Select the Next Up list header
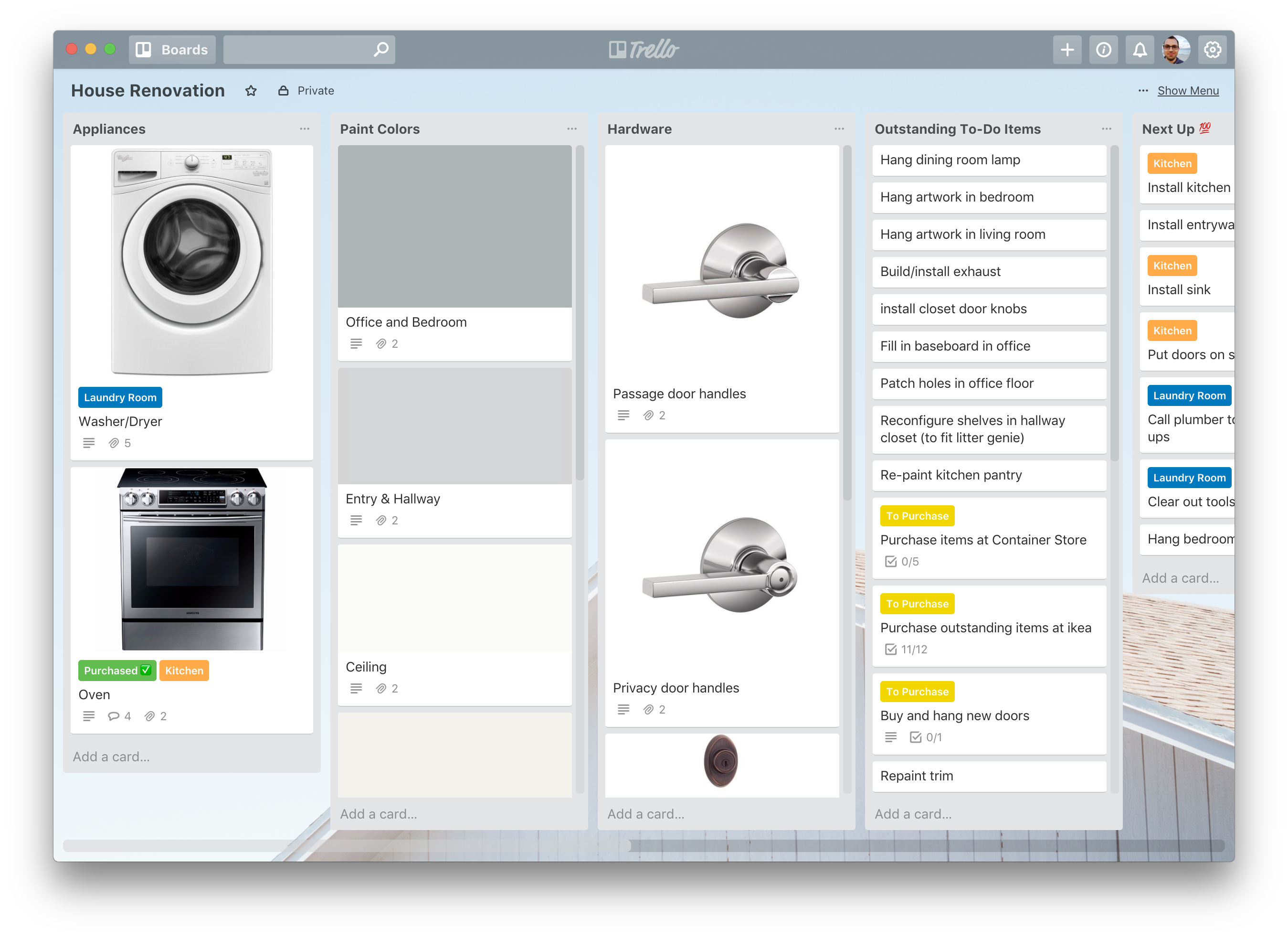This screenshot has width=1288, height=938. point(1180,128)
